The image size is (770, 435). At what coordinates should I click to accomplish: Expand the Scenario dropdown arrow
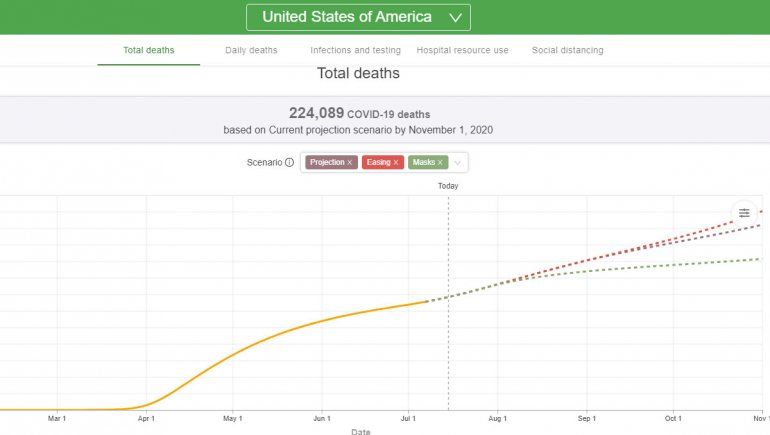click(458, 162)
